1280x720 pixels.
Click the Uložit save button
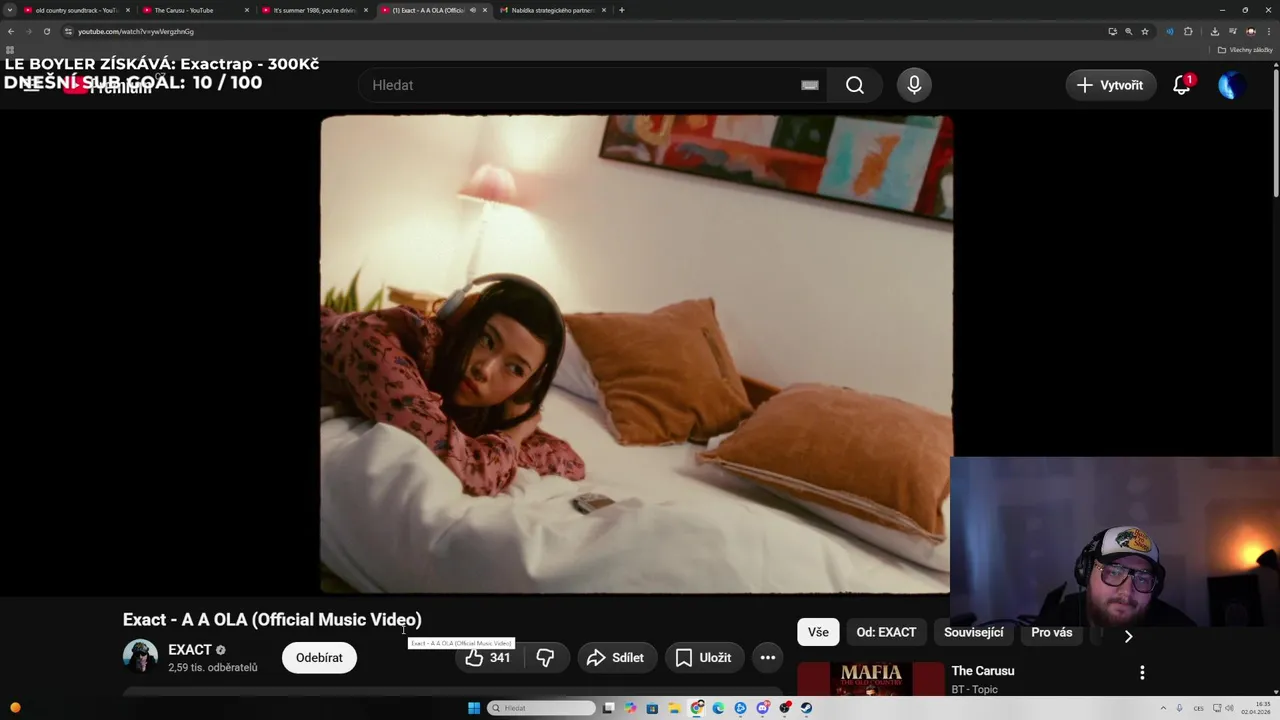tap(704, 657)
